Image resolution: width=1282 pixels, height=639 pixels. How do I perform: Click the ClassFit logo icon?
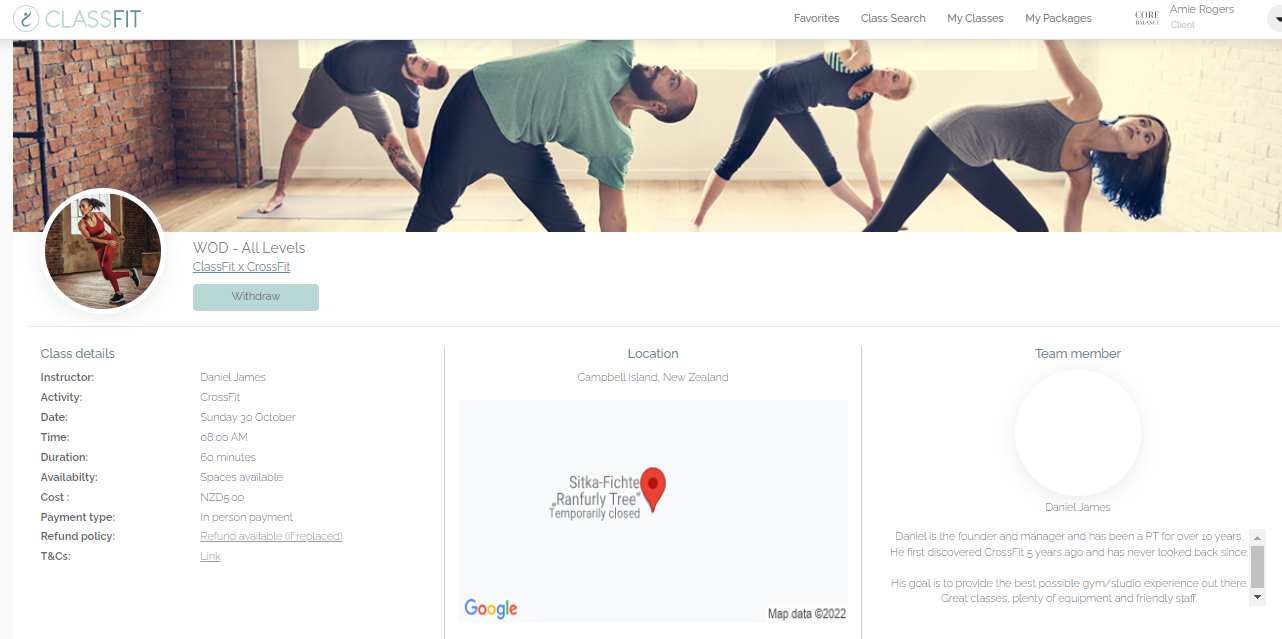(26, 18)
